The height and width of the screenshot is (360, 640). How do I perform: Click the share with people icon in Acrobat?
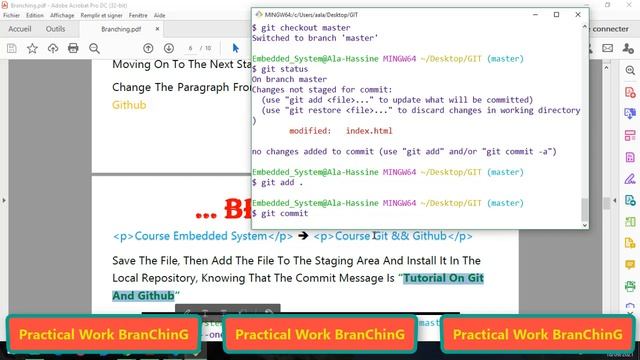628,48
